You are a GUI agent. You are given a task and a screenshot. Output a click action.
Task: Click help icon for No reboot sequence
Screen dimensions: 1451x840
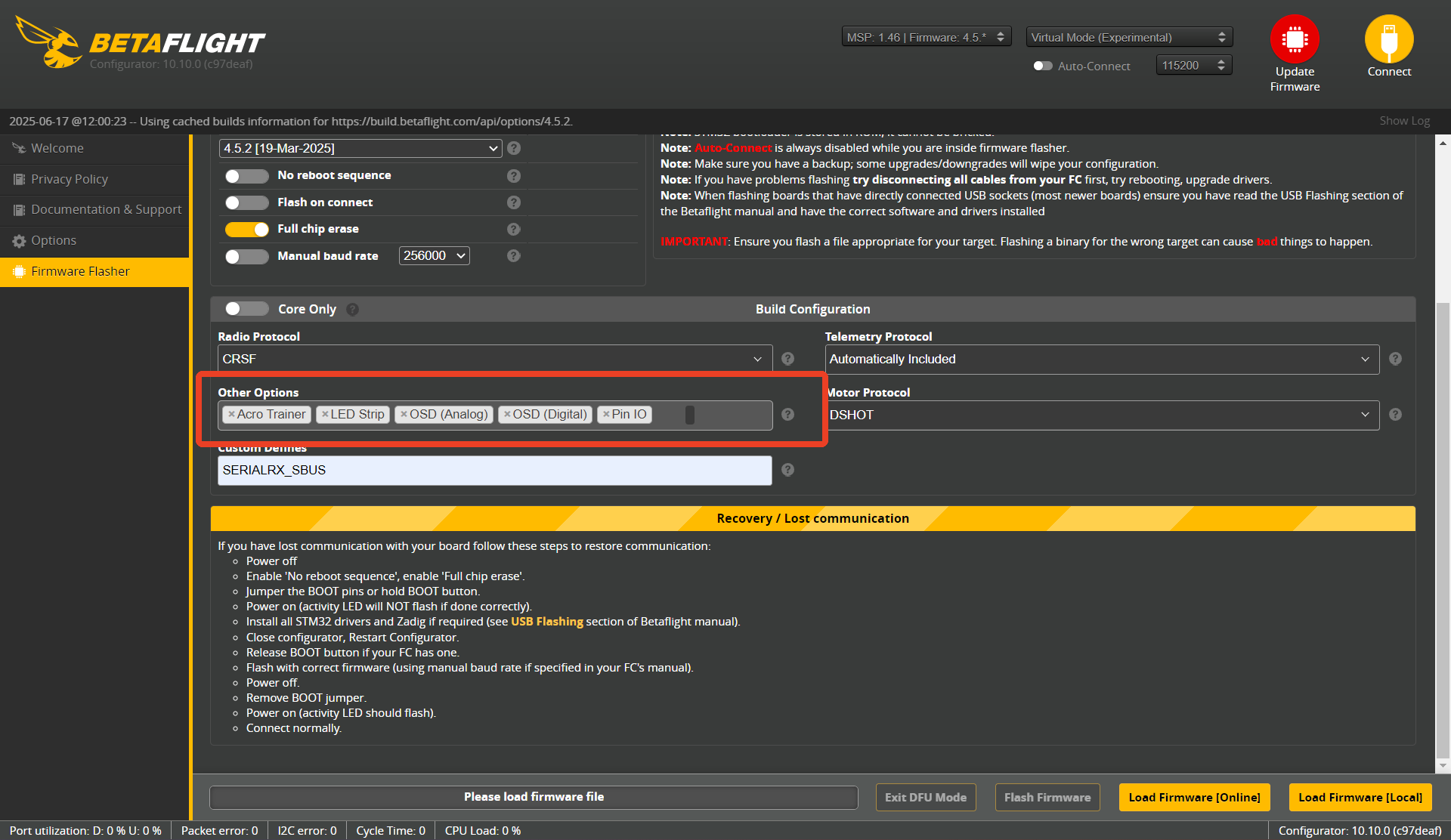514,175
